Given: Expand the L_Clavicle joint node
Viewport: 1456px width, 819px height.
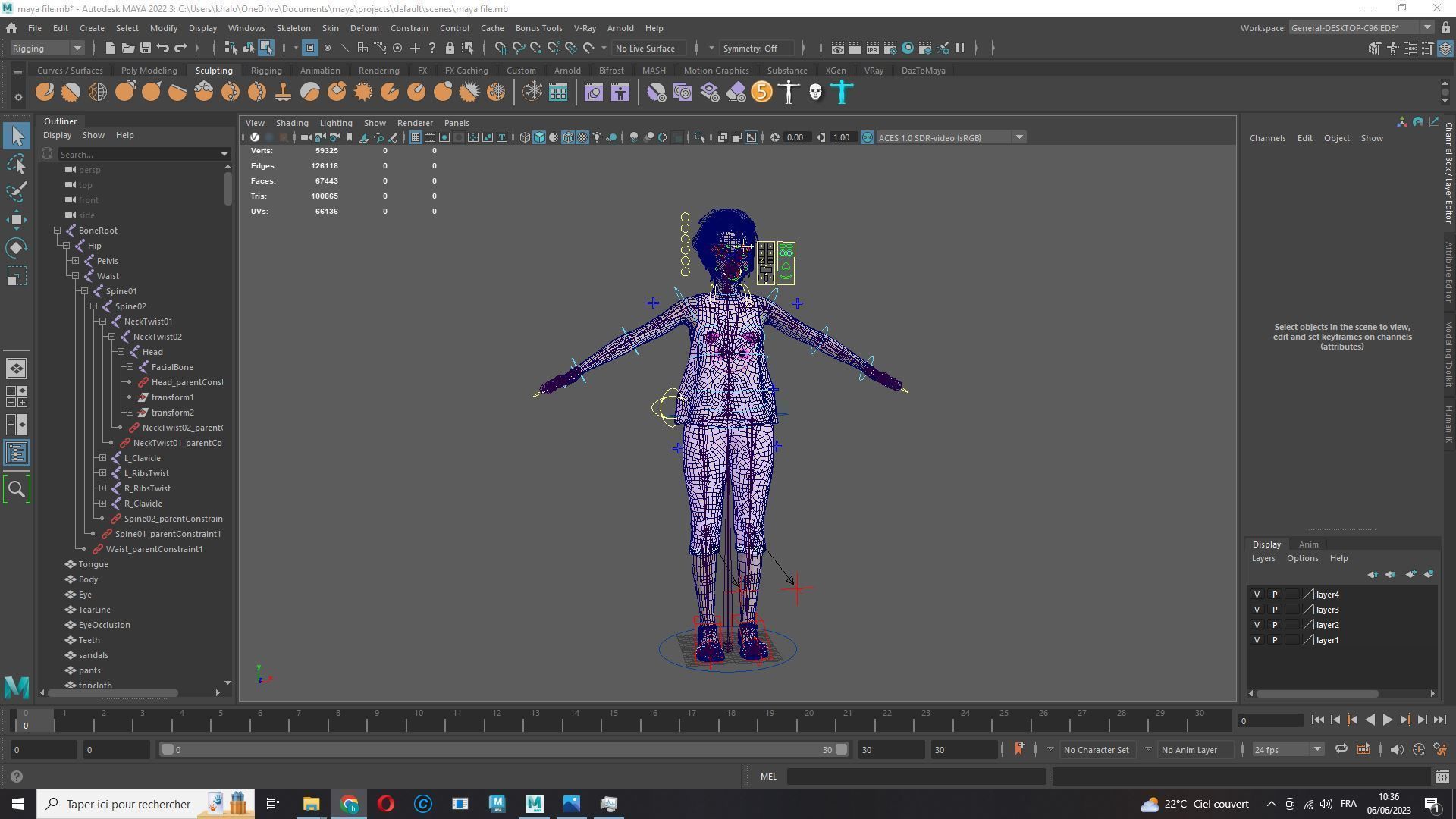Looking at the screenshot, I should [x=102, y=458].
